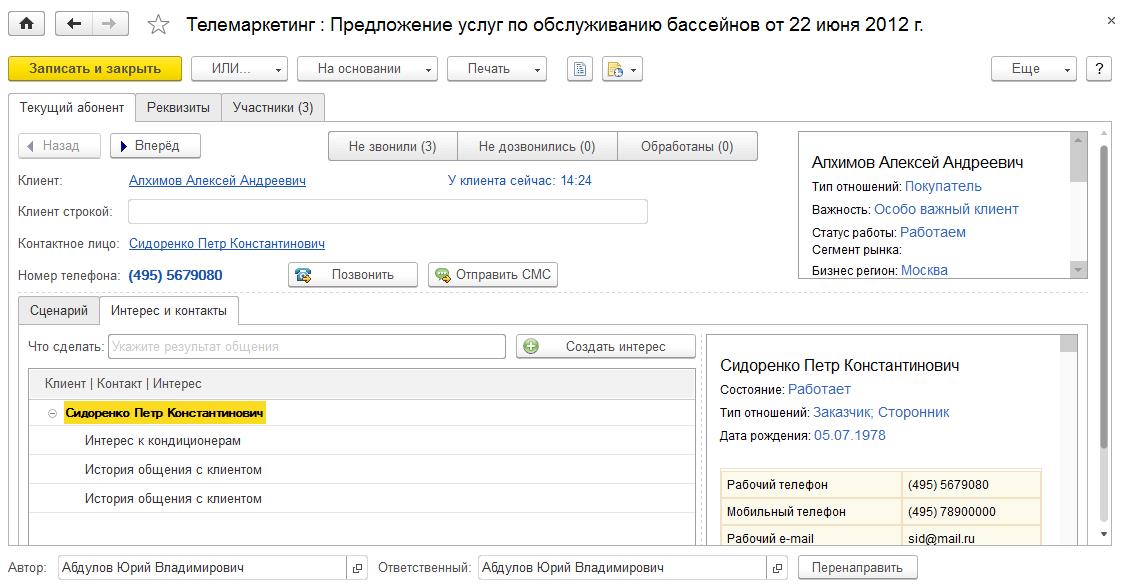Open client link Алхимов Алексей Андреевич

217,181
